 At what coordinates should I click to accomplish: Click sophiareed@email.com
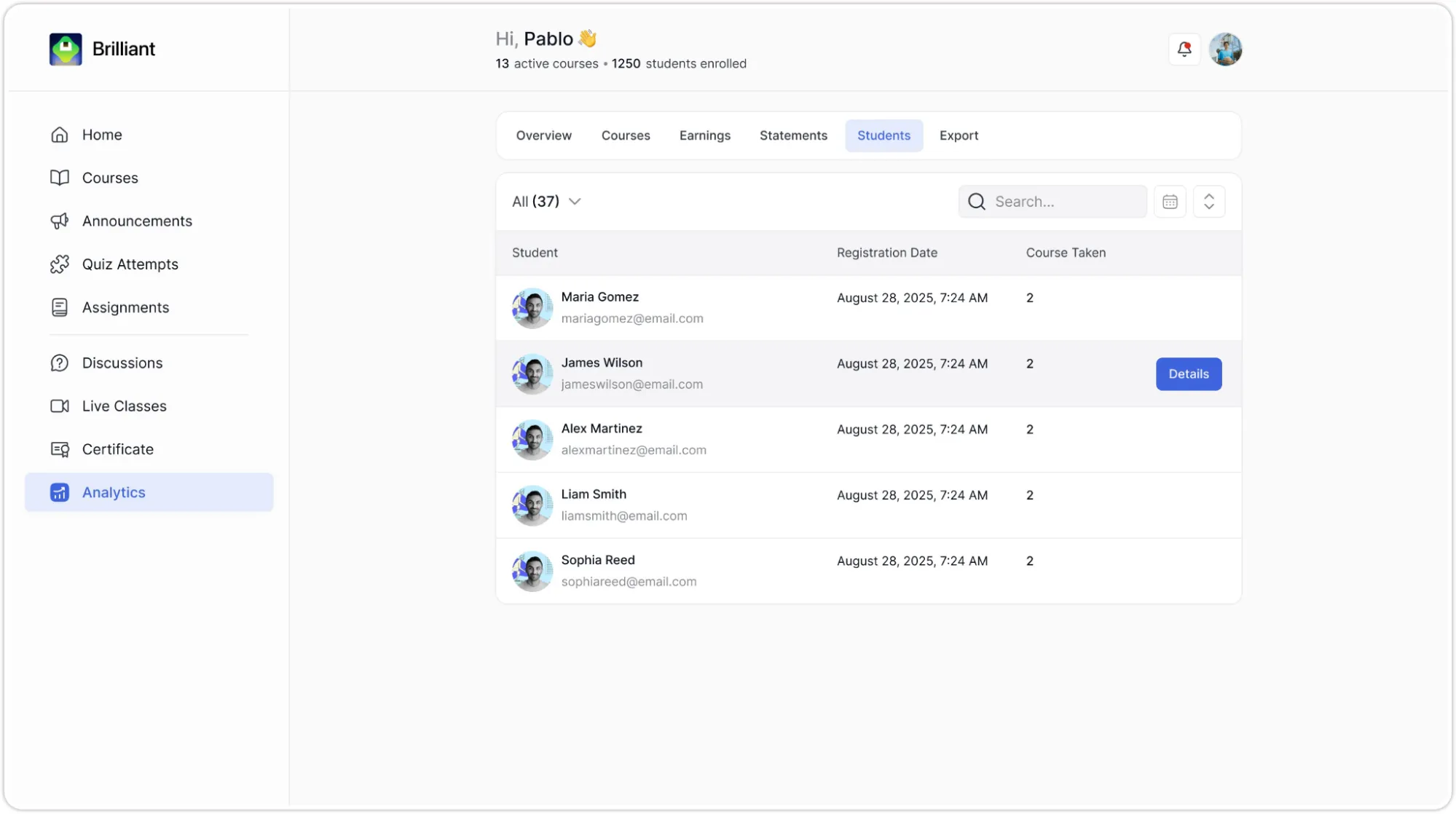629,582
